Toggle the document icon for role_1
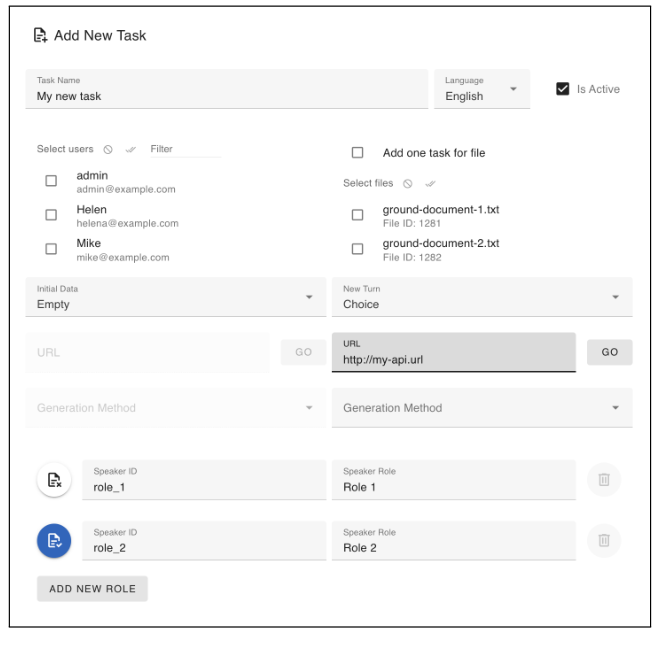This screenshot has height=659, width=659. [55, 480]
